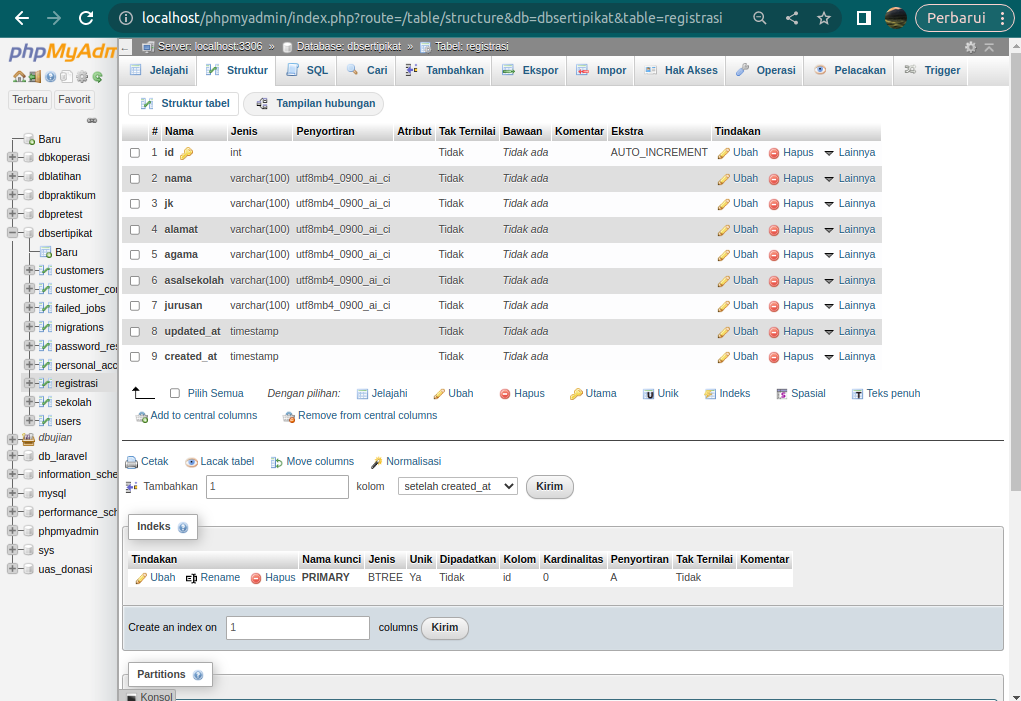1021x701 pixels.
Task: Click Rename icon in PRIMARY index row
Action: click(x=191, y=578)
